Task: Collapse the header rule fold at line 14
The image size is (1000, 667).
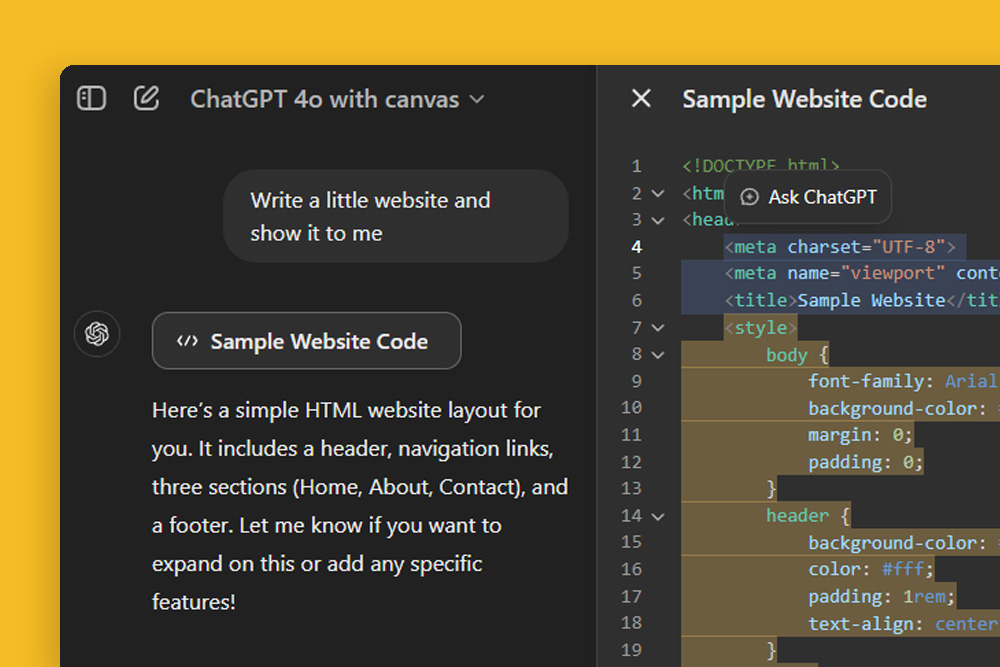Action: 658,517
